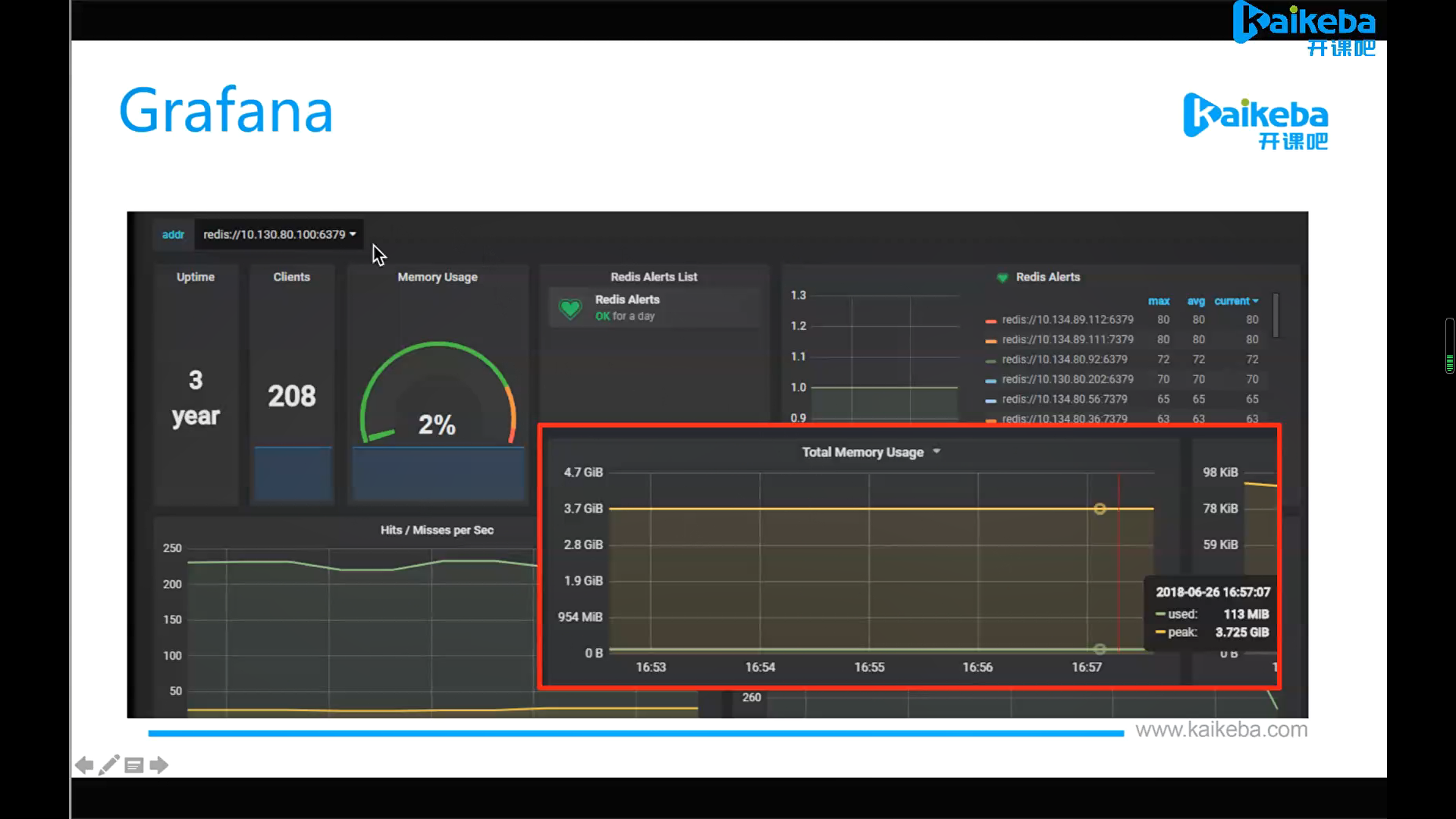
Task: Click the Kaikeba watermark logo at the top
Action: [1304, 27]
